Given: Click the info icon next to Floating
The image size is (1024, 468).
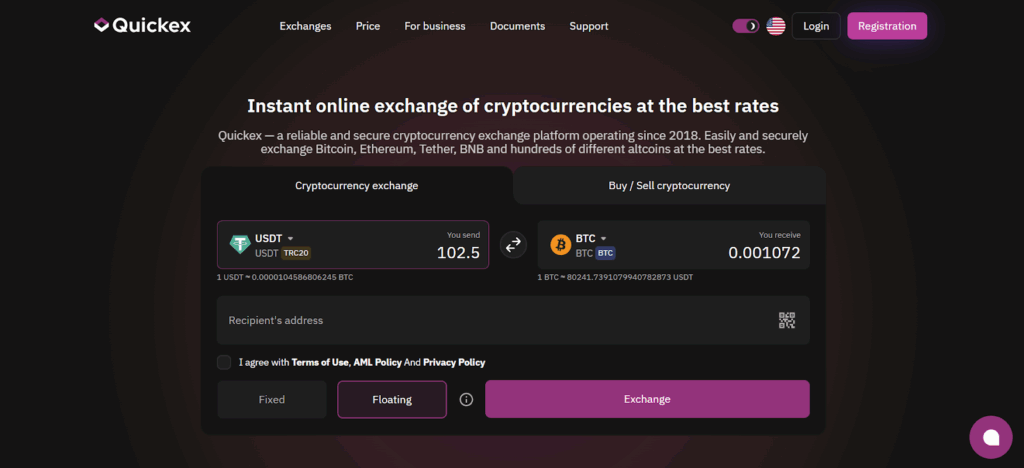Looking at the screenshot, I should [466, 399].
